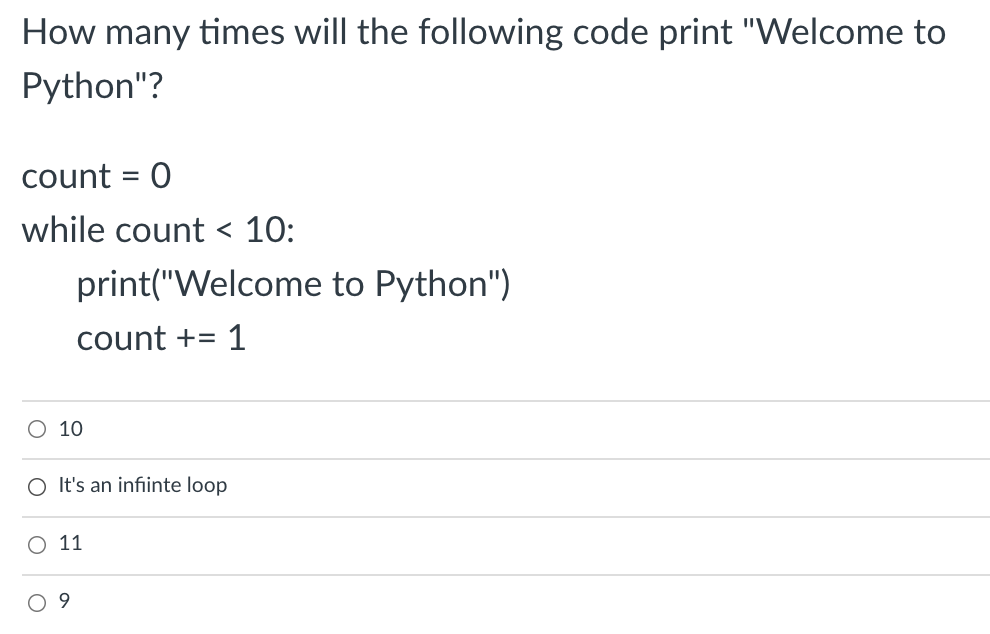Click the "9" answer option label
This screenshot has height=634, width=990.
pyautogui.click(x=64, y=601)
